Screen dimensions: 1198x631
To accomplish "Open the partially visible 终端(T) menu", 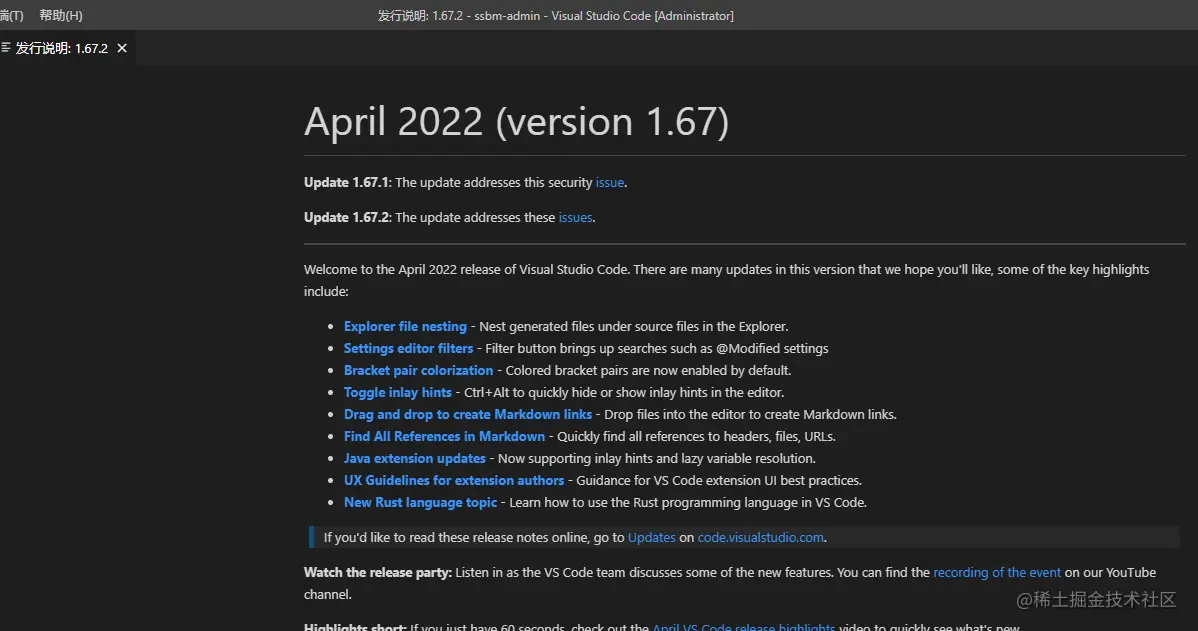I will 11,15.
